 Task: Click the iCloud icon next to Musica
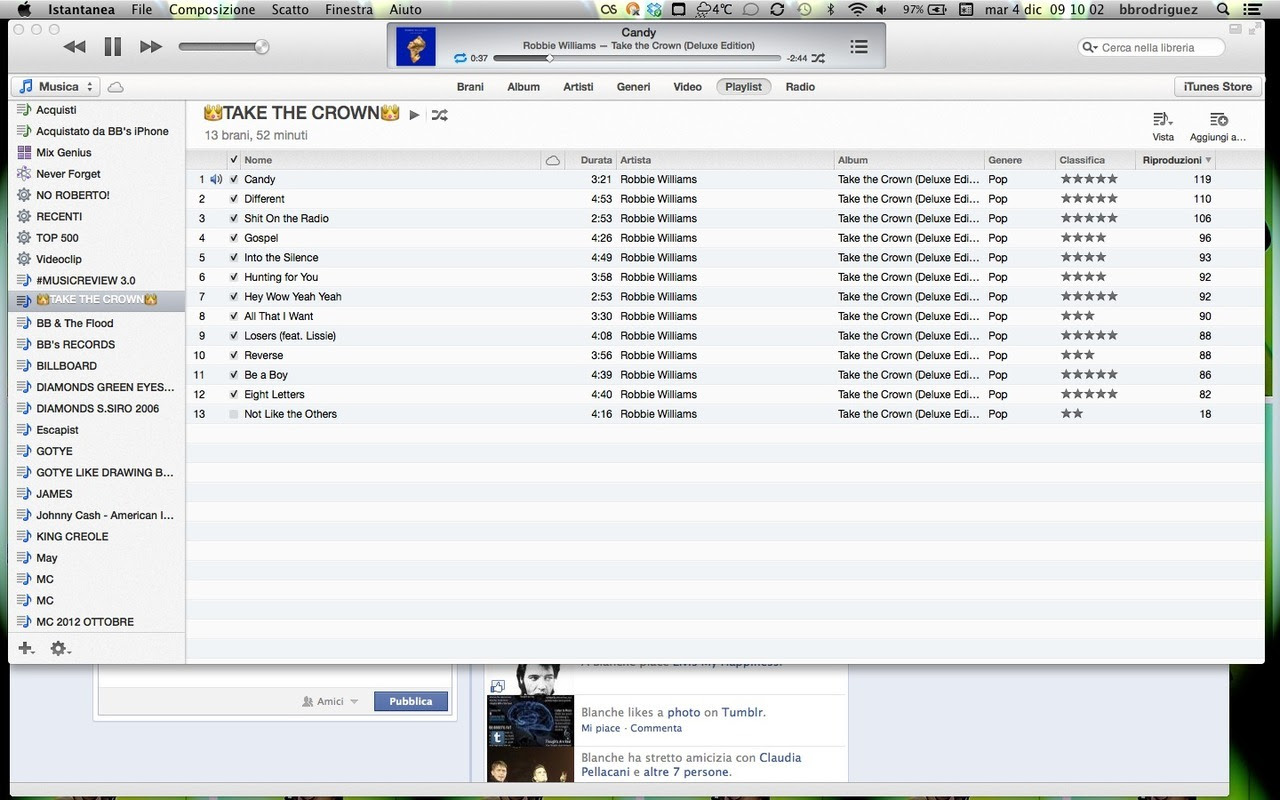116,87
